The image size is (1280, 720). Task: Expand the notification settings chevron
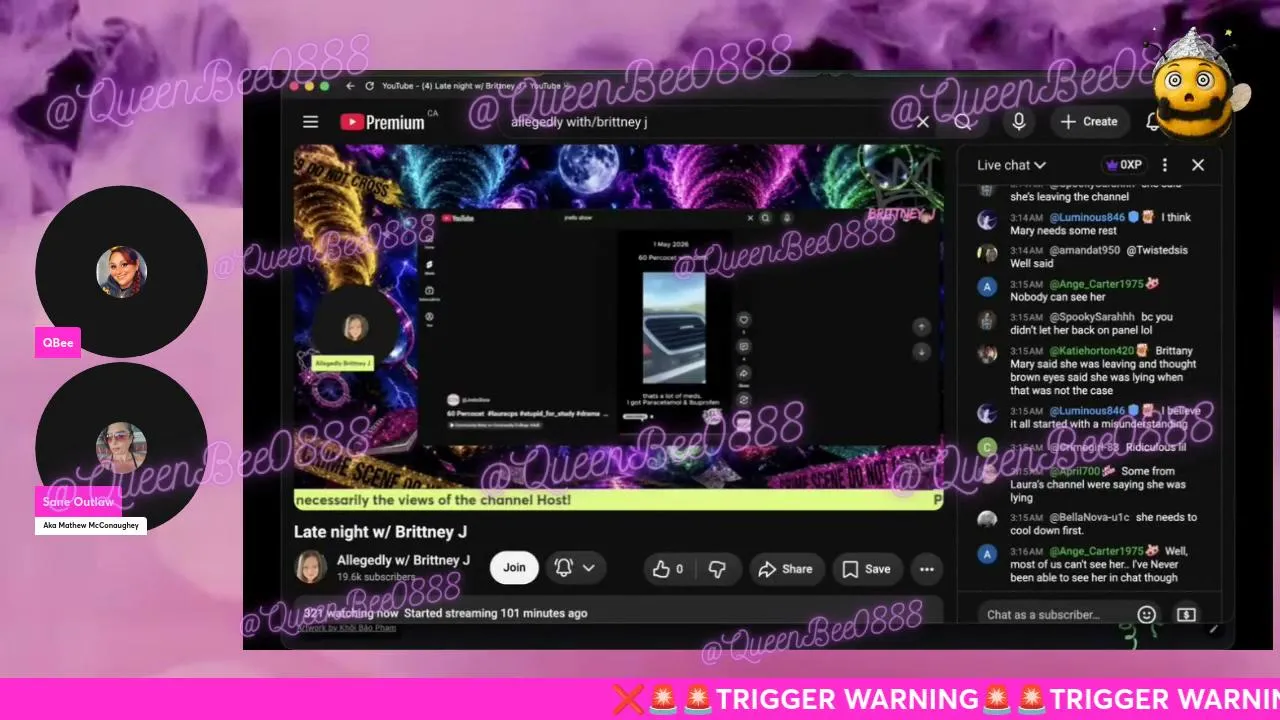click(x=589, y=568)
